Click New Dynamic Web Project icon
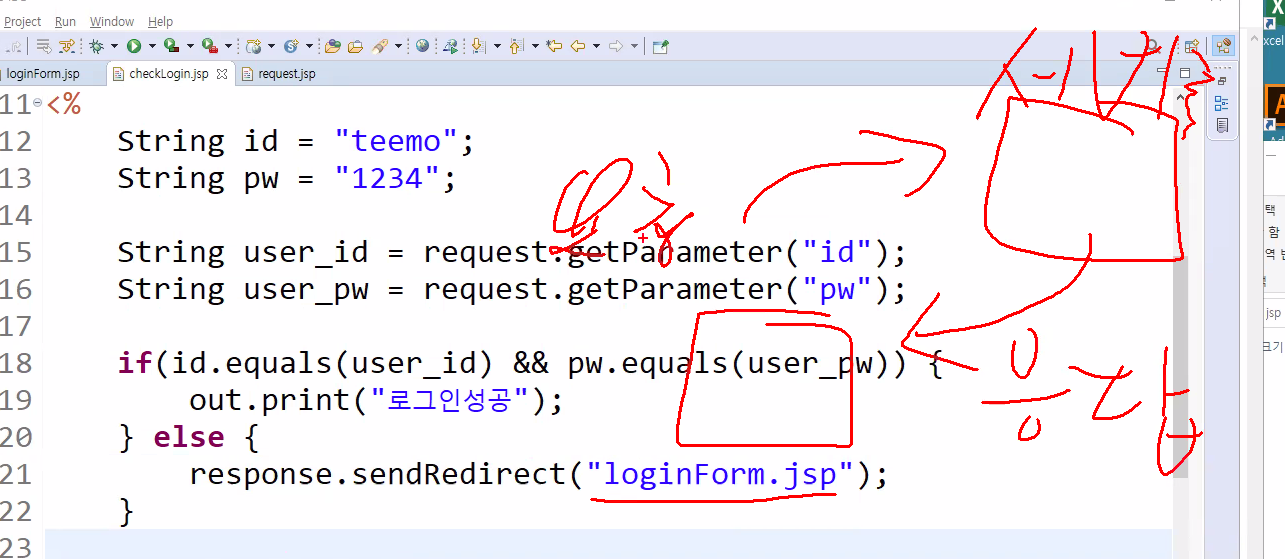 [254, 46]
